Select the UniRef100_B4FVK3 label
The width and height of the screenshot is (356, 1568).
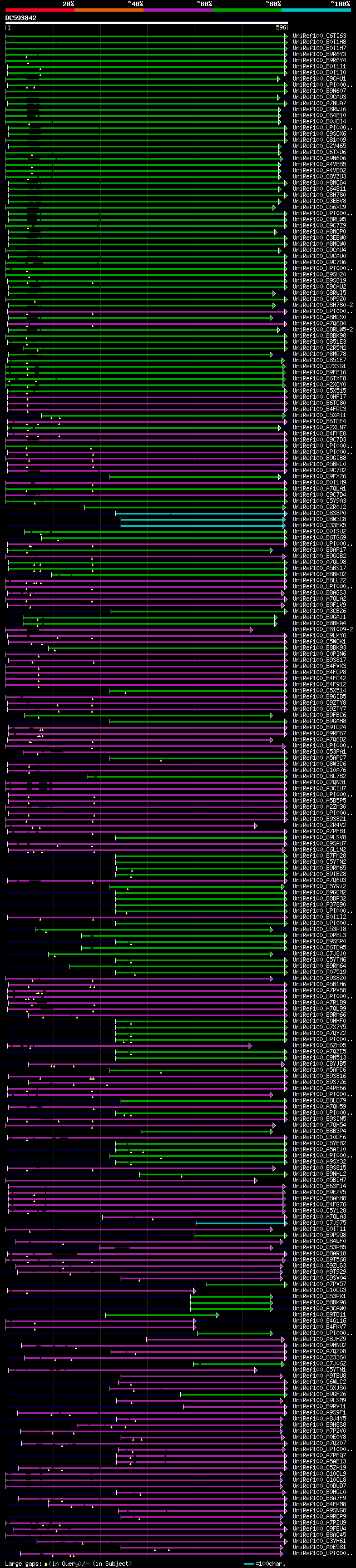(319, 666)
